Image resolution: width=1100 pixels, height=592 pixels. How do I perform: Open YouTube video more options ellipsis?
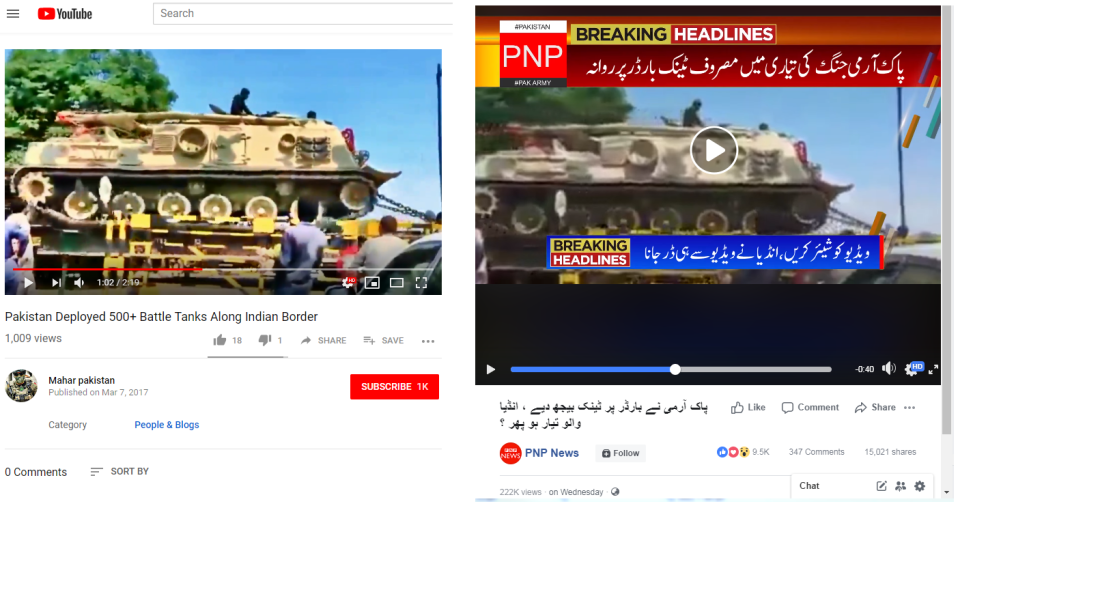coord(428,341)
